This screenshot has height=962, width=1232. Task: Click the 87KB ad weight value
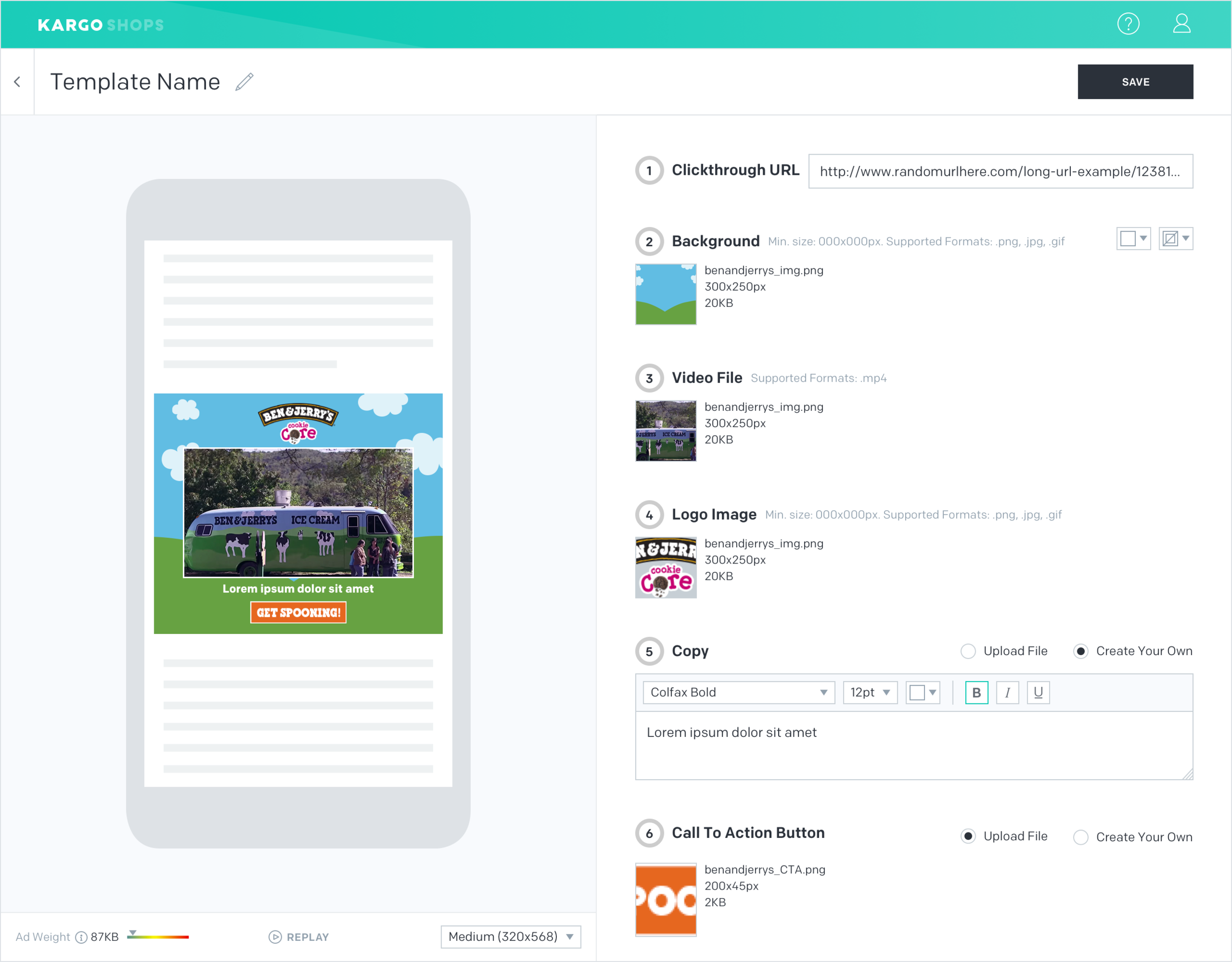point(104,936)
